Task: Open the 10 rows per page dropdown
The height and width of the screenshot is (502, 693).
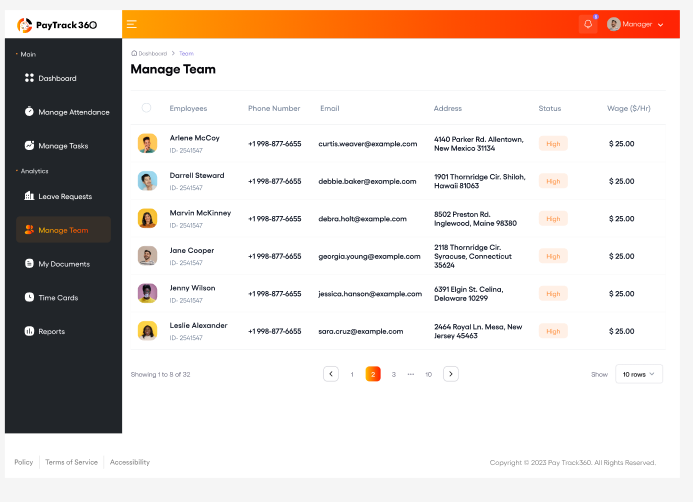Action: tap(638, 374)
